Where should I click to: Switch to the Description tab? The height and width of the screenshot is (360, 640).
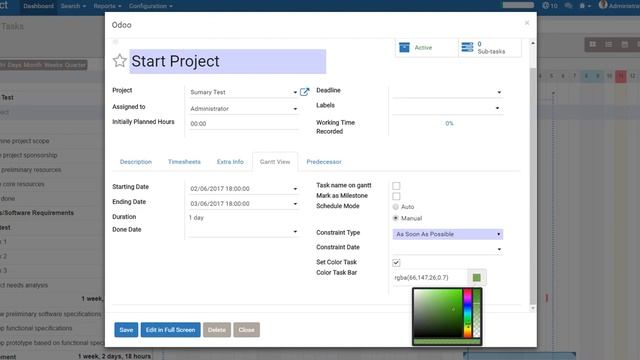click(x=136, y=162)
